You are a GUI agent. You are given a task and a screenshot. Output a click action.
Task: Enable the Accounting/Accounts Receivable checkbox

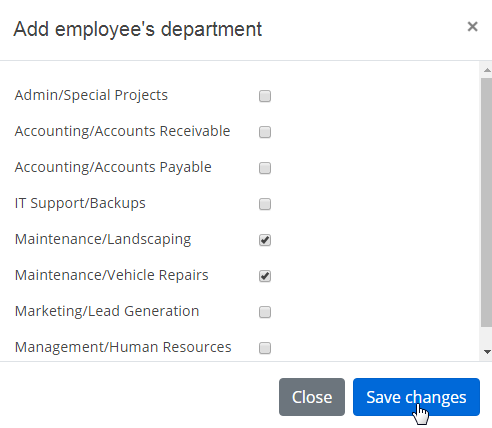click(265, 132)
